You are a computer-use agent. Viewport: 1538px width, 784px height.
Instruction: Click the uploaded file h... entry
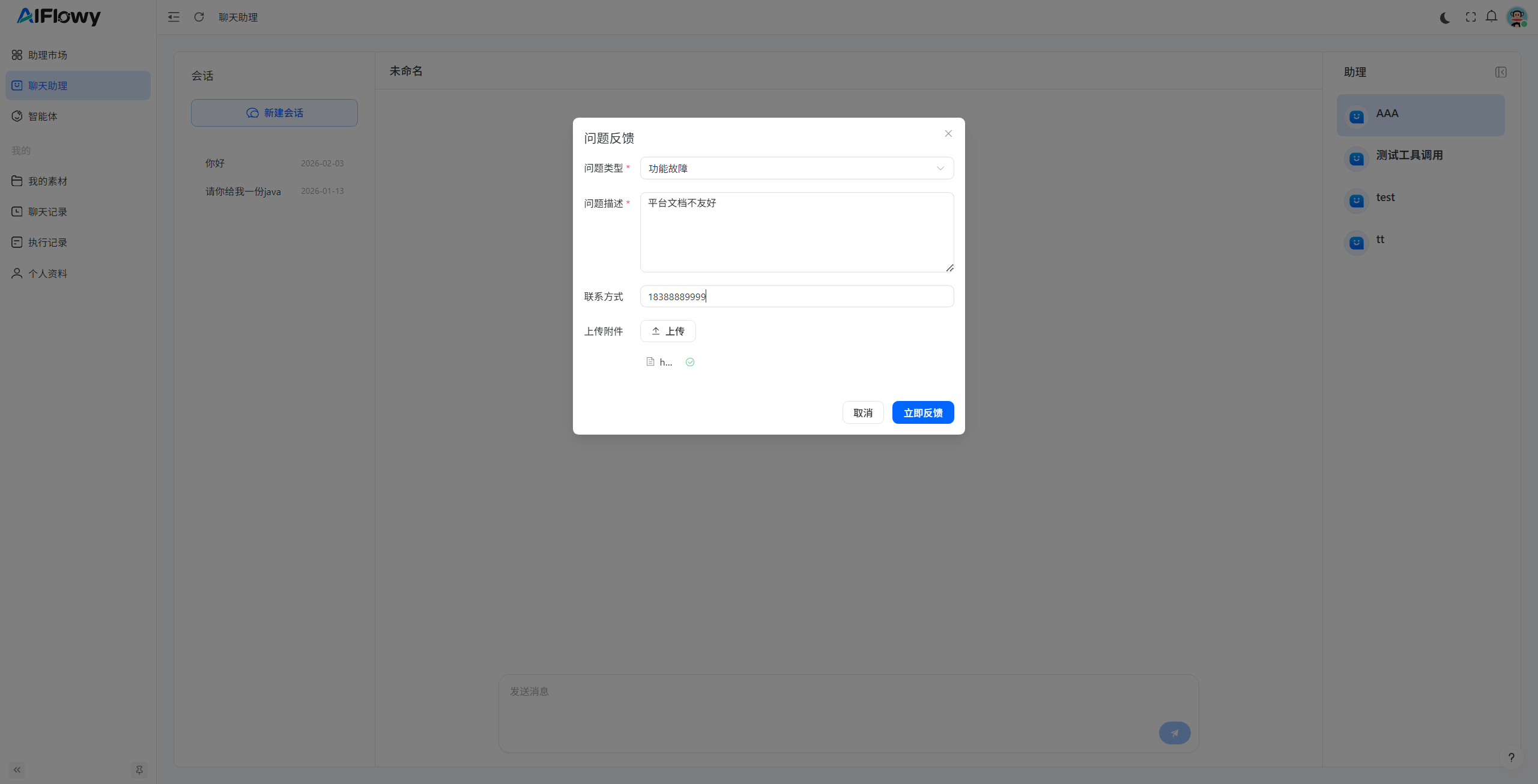coord(665,362)
